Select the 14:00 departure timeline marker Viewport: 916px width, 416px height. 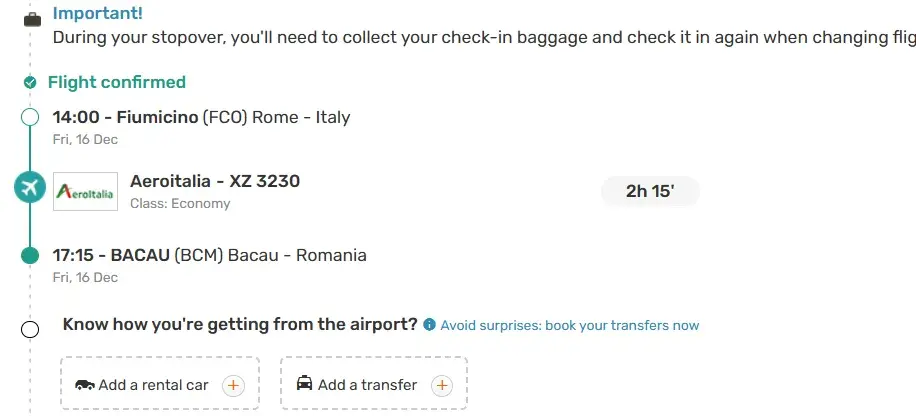coord(30,118)
